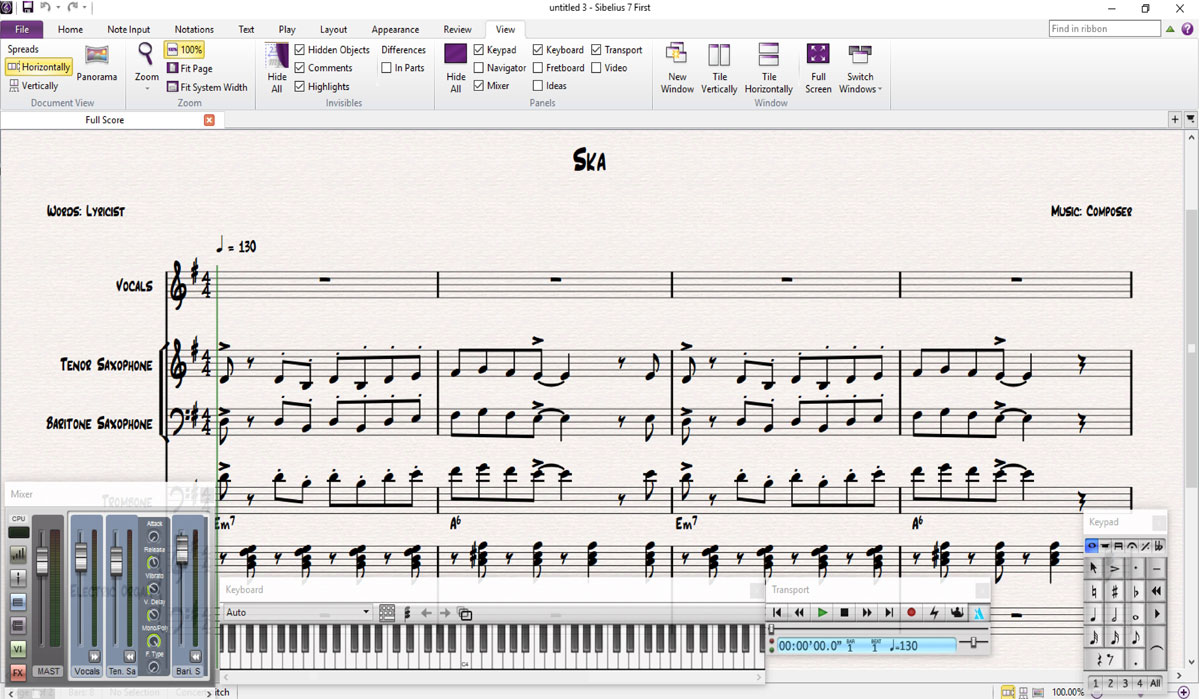Click the Undo arrow icon
The image size is (1200, 699).
[x=45, y=8]
